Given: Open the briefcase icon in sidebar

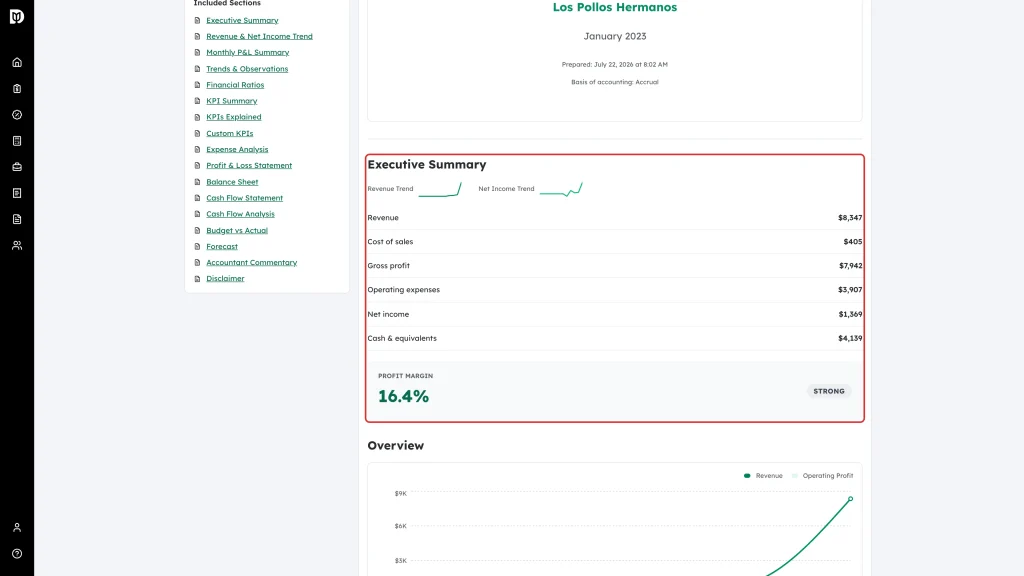Looking at the screenshot, I should click(17, 167).
